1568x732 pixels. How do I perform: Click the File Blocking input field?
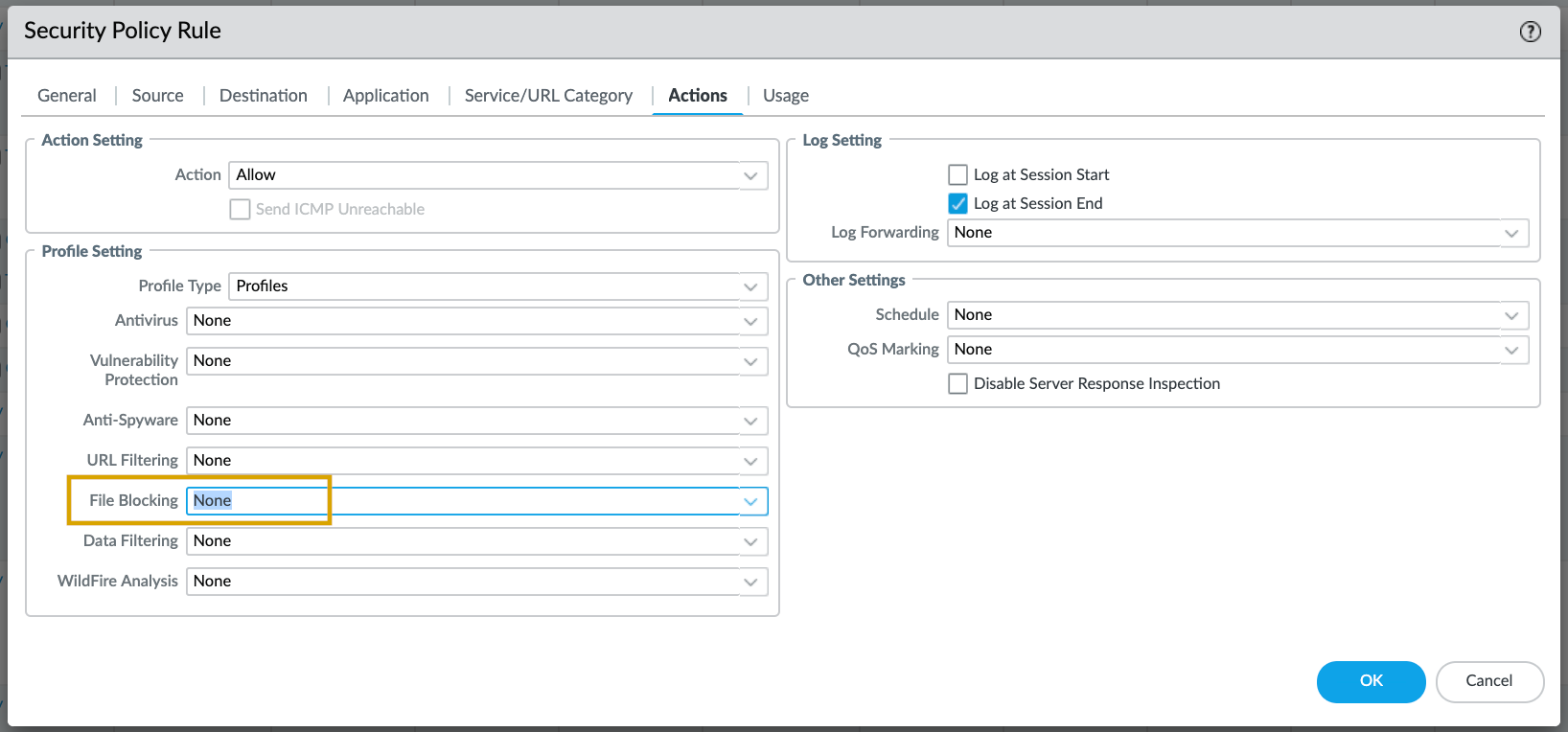coord(460,501)
